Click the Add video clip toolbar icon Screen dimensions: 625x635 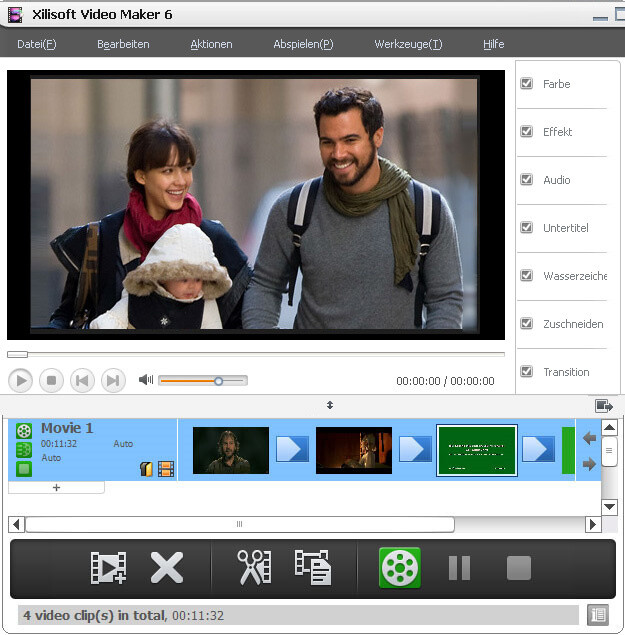coord(108,568)
